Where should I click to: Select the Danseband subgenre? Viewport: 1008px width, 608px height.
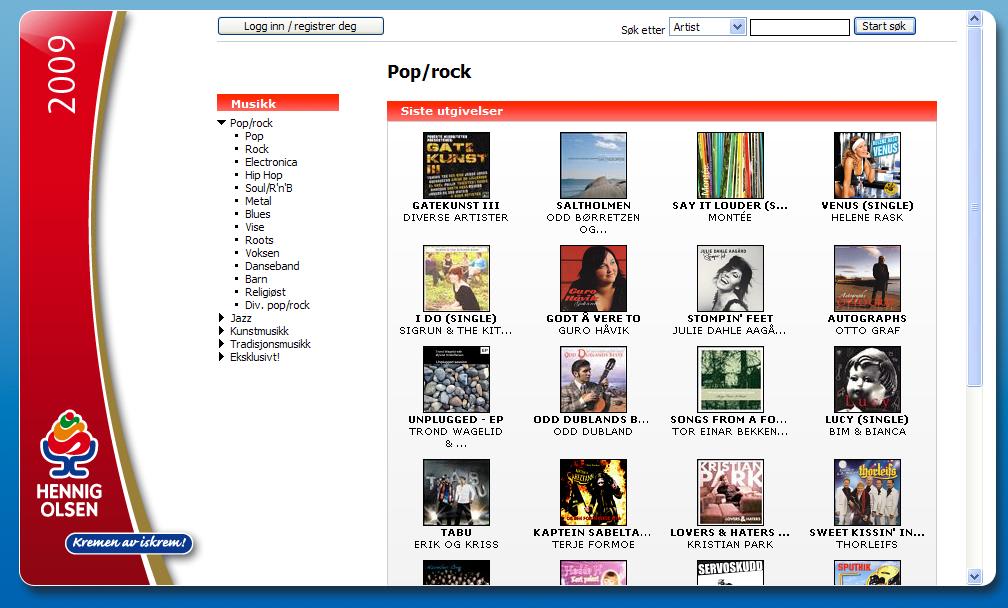point(272,265)
